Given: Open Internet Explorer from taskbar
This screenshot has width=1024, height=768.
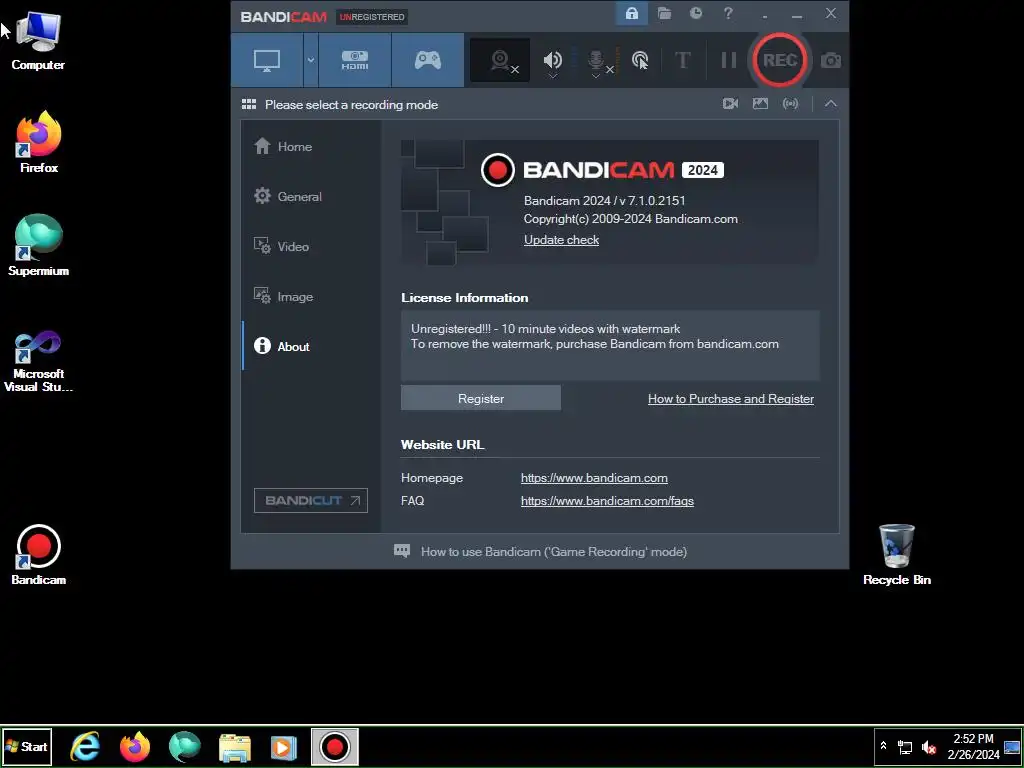Looking at the screenshot, I should pyautogui.click(x=85, y=746).
